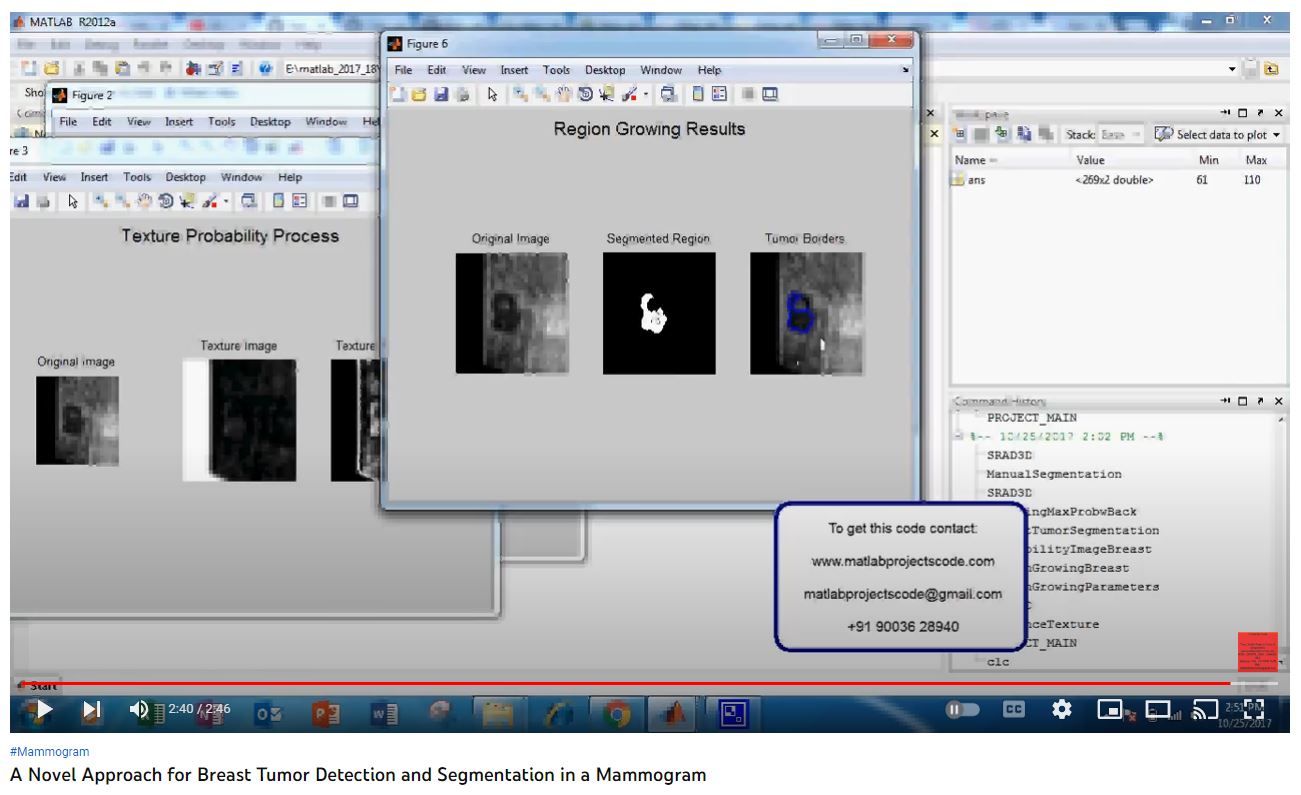Click the Insert Legend icon in Figure 6
Image resolution: width=1301 pixels, height=795 pixels.
[719, 95]
